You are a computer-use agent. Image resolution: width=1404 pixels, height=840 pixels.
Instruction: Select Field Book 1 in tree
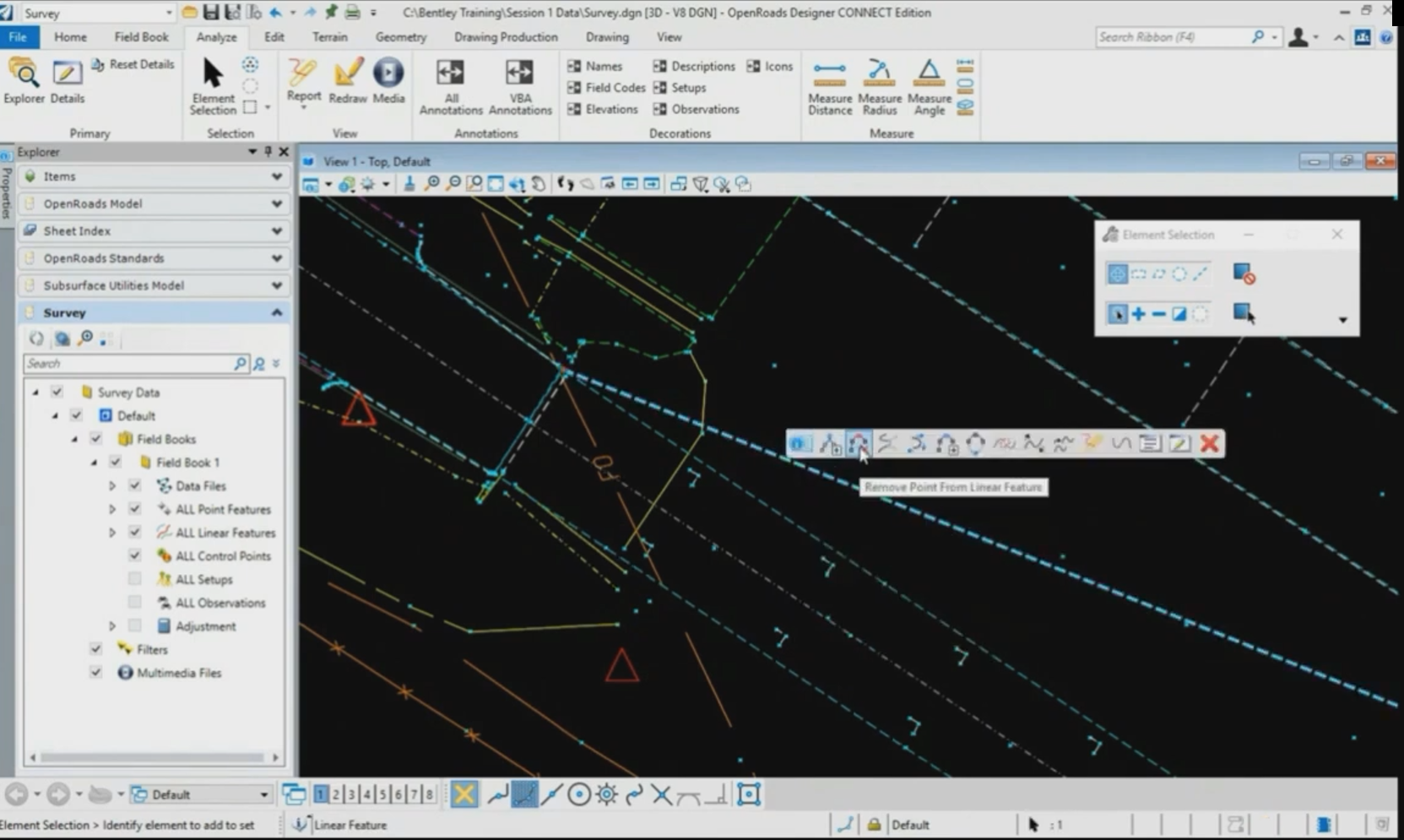pyautogui.click(x=187, y=463)
